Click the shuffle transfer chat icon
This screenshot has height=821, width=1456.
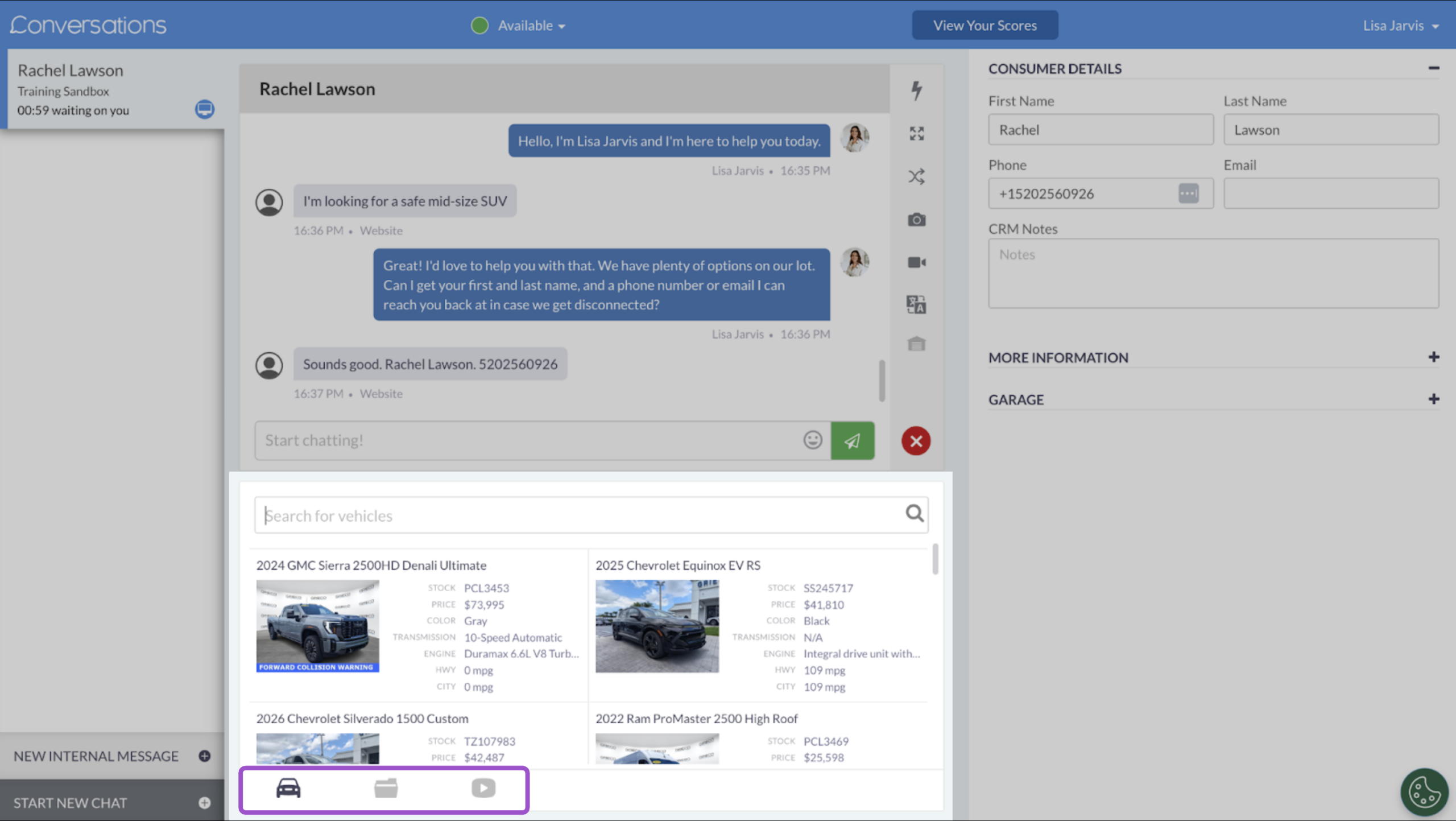916,176
